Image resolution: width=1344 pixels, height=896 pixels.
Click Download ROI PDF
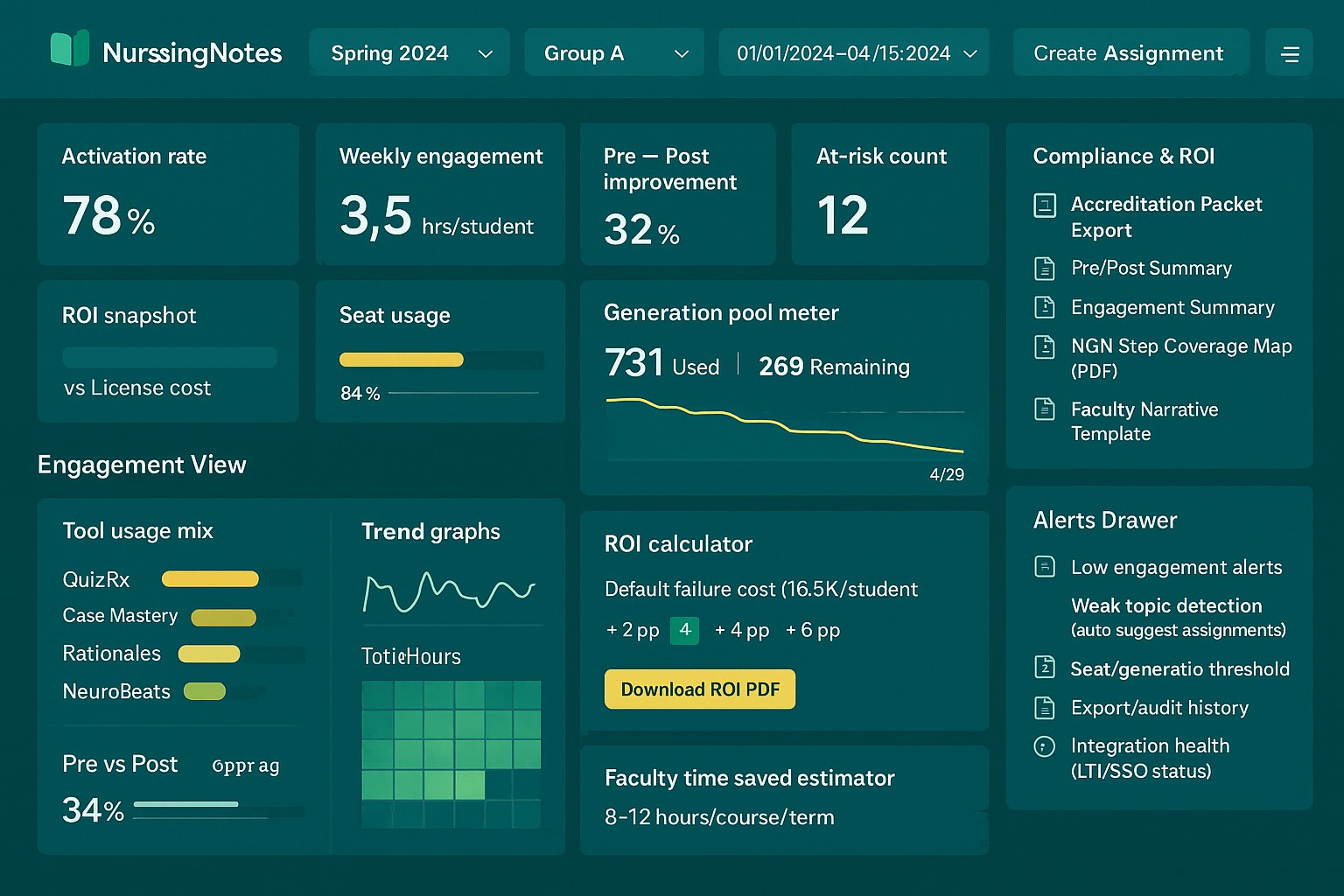coord(699,689)
